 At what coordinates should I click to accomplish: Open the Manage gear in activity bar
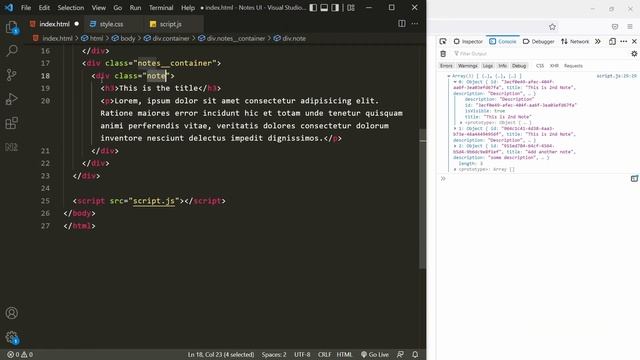(12, 337)
